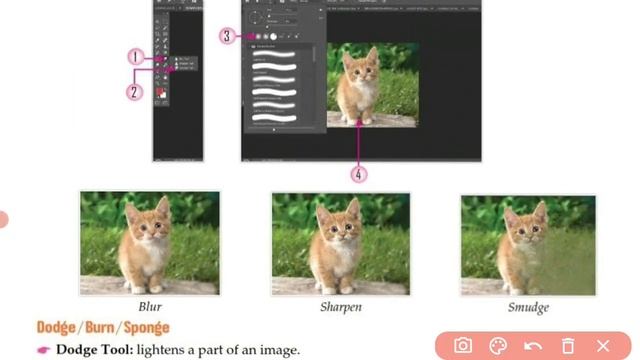The height and width of the screenshot is (360, 640).
Task: Open the color palette icon in pink toolbar
Action: pyautogui.click(x=498, y=346)
